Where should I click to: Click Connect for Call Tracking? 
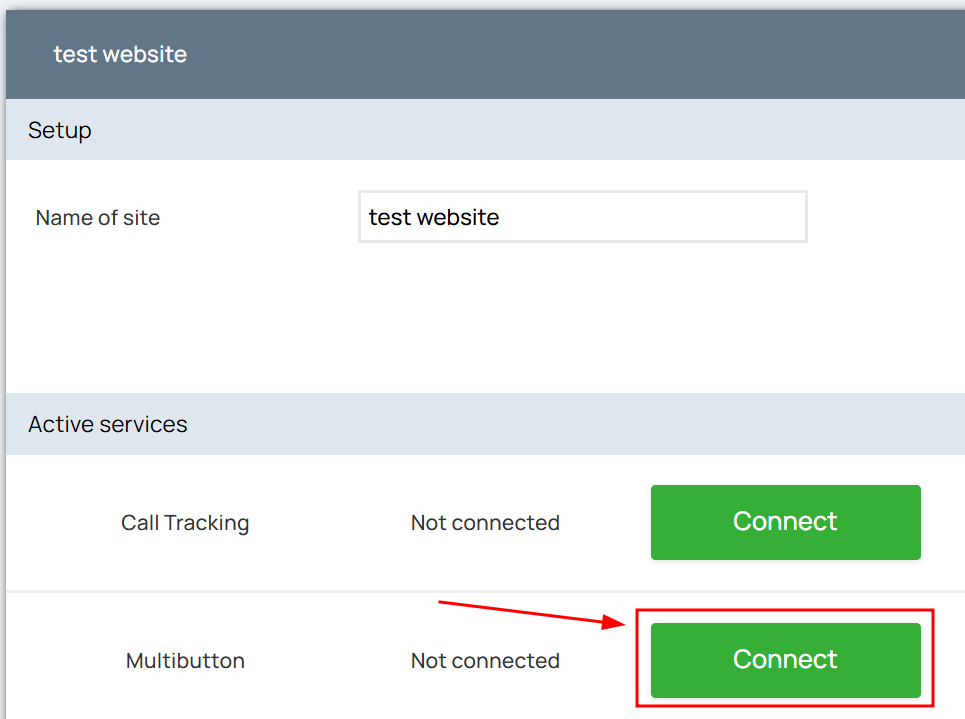click(x=785, y=522)
